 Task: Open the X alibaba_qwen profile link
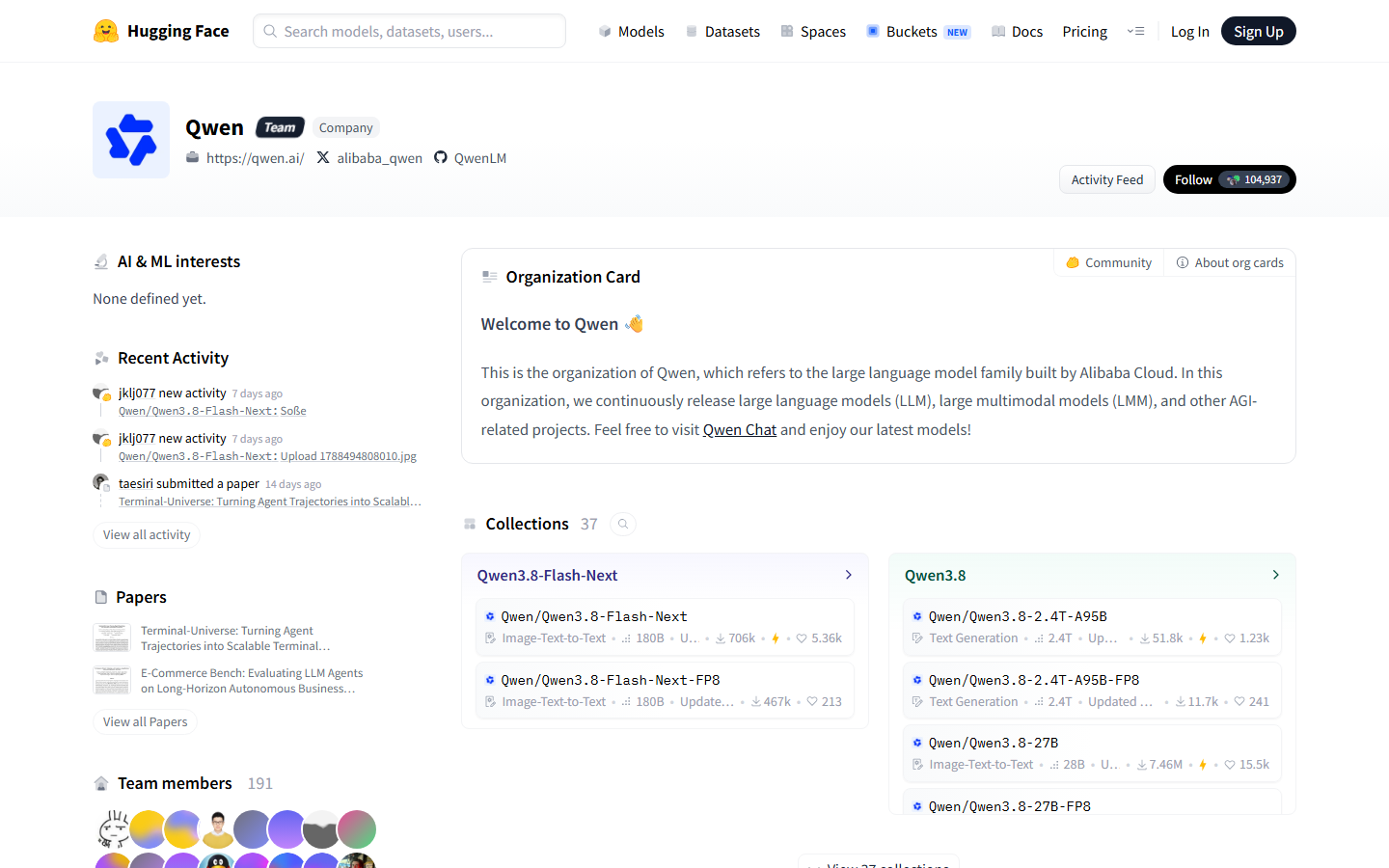pyautogui.click(x=369, y=158)
